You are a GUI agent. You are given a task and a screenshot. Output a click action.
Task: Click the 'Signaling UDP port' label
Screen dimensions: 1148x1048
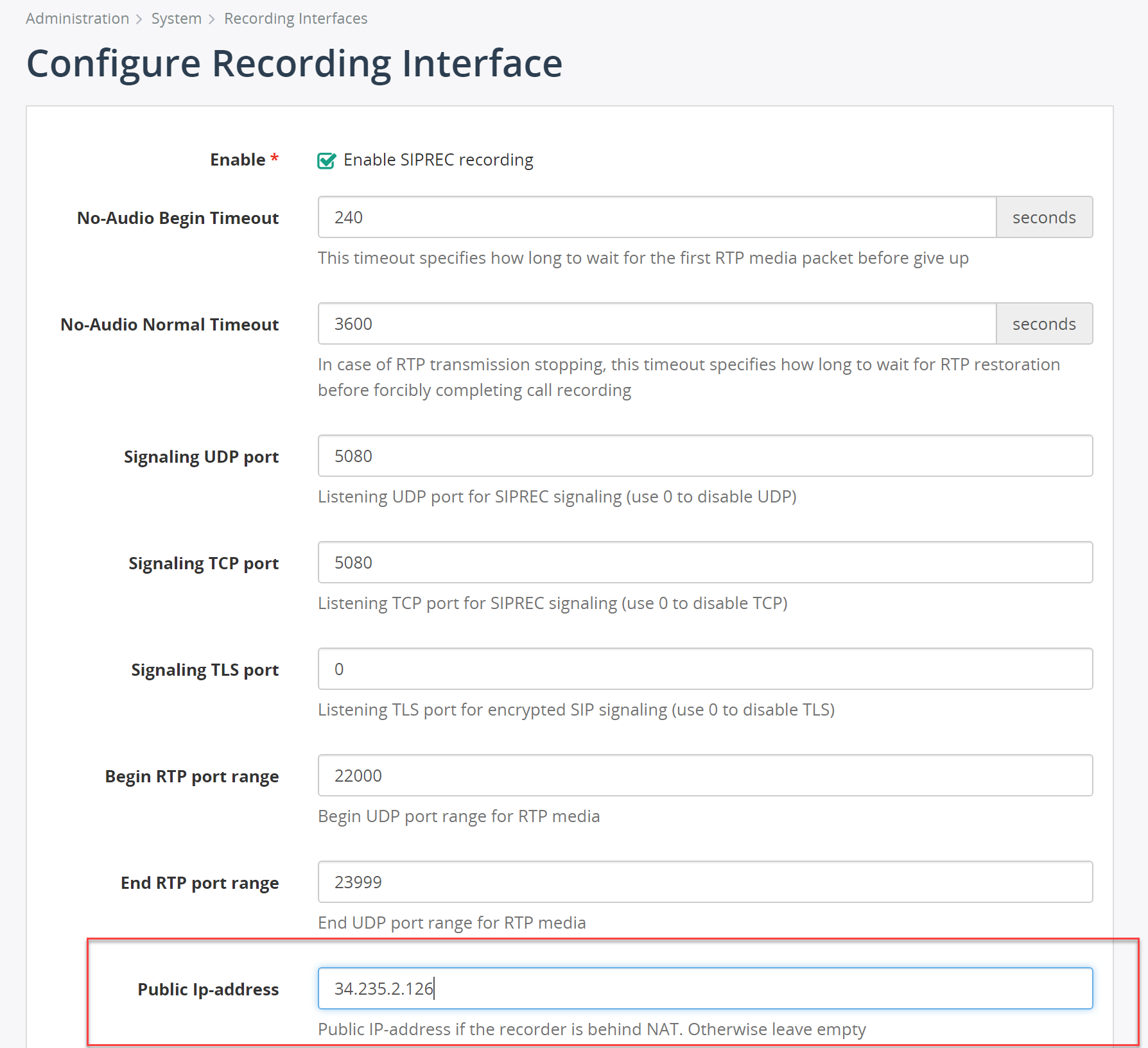pyautogui.click(x=202, y=457)
